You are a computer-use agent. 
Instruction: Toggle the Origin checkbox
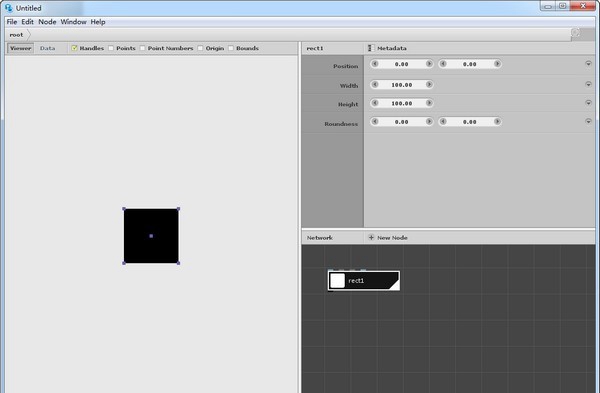[x=200, y=48]
